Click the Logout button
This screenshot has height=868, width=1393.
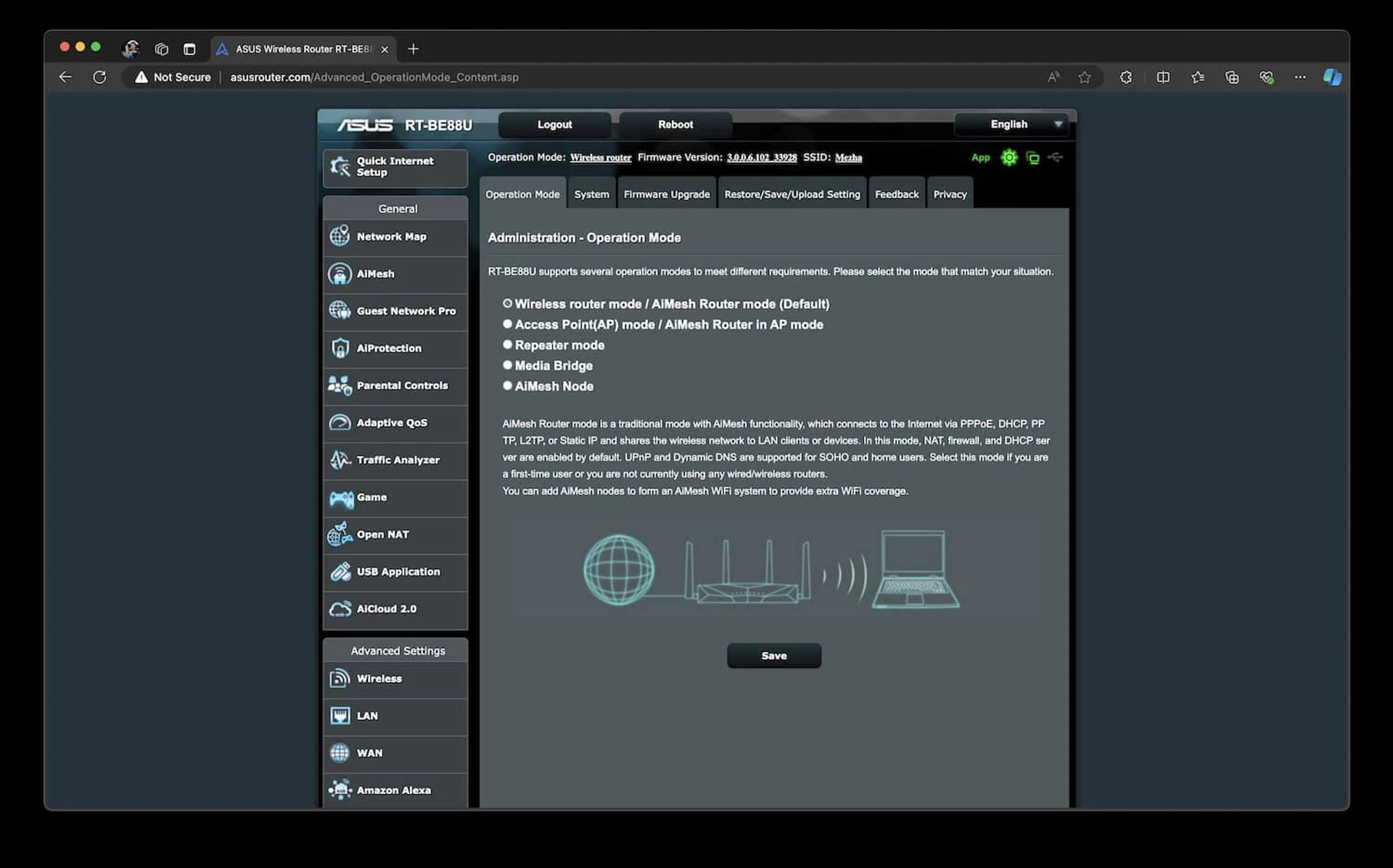coord(554,124)
